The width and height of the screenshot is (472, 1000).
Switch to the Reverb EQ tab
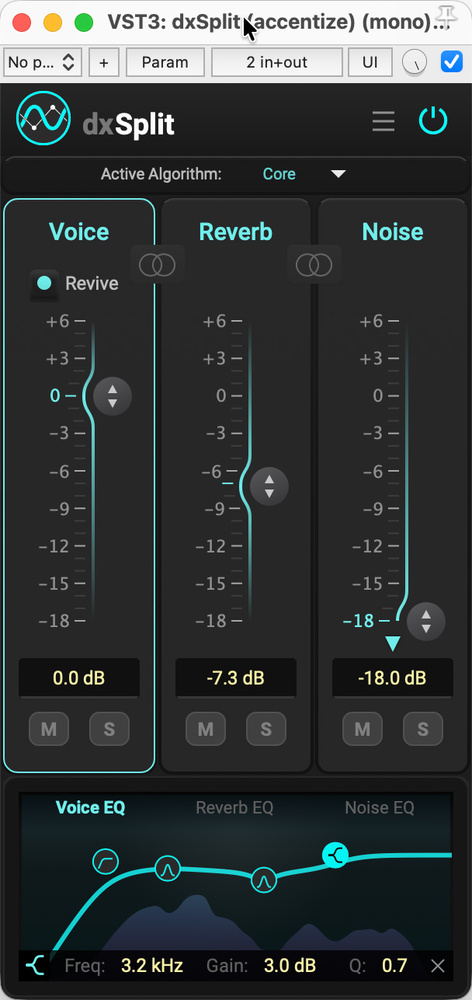click(x=234, y=807)
